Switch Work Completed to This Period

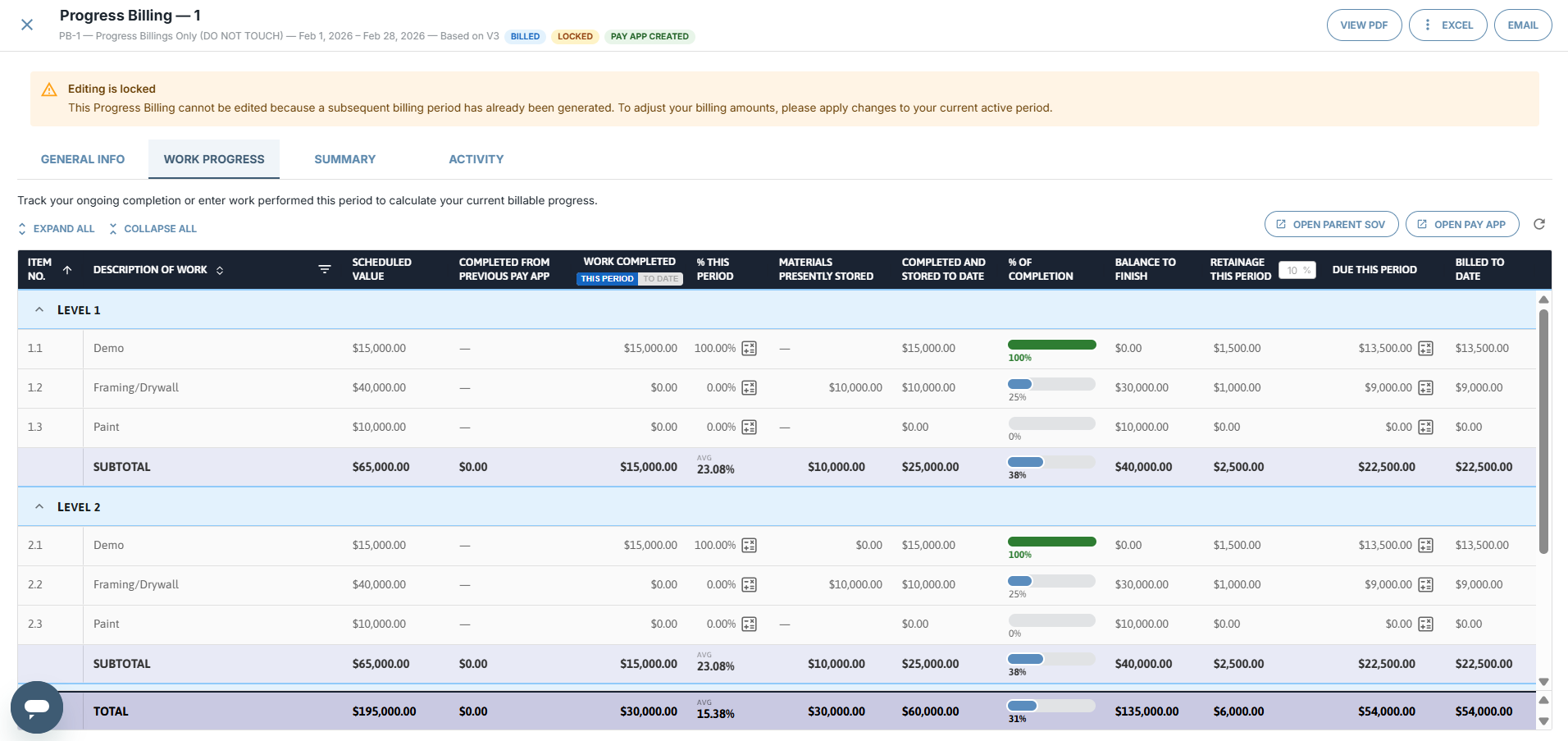[607, 279]
